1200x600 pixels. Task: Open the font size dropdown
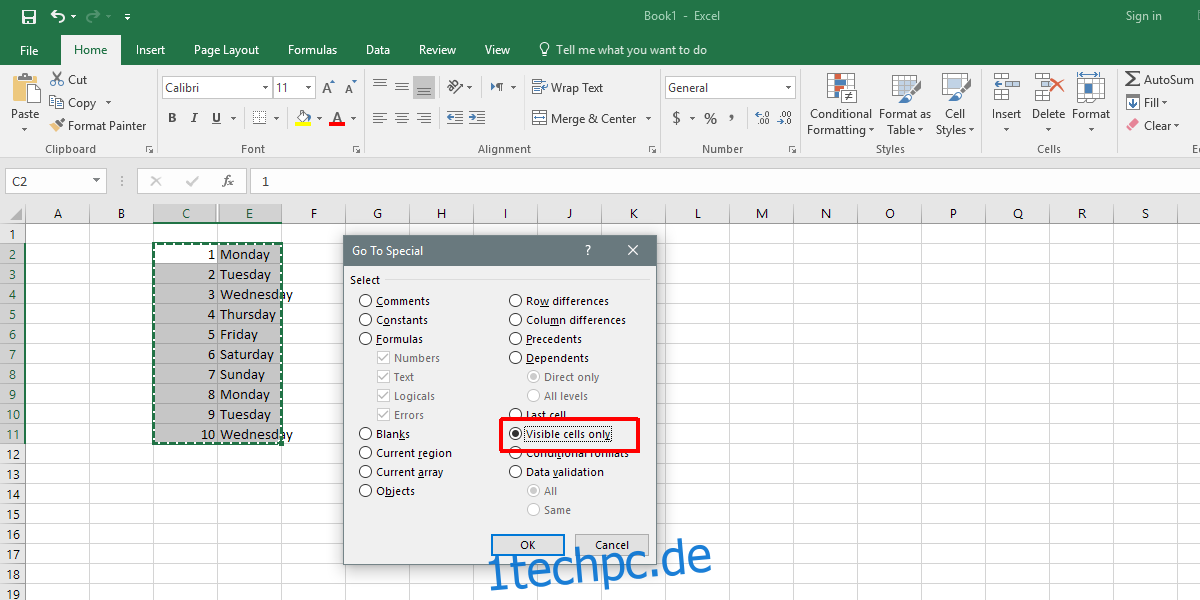coord(309,88)
